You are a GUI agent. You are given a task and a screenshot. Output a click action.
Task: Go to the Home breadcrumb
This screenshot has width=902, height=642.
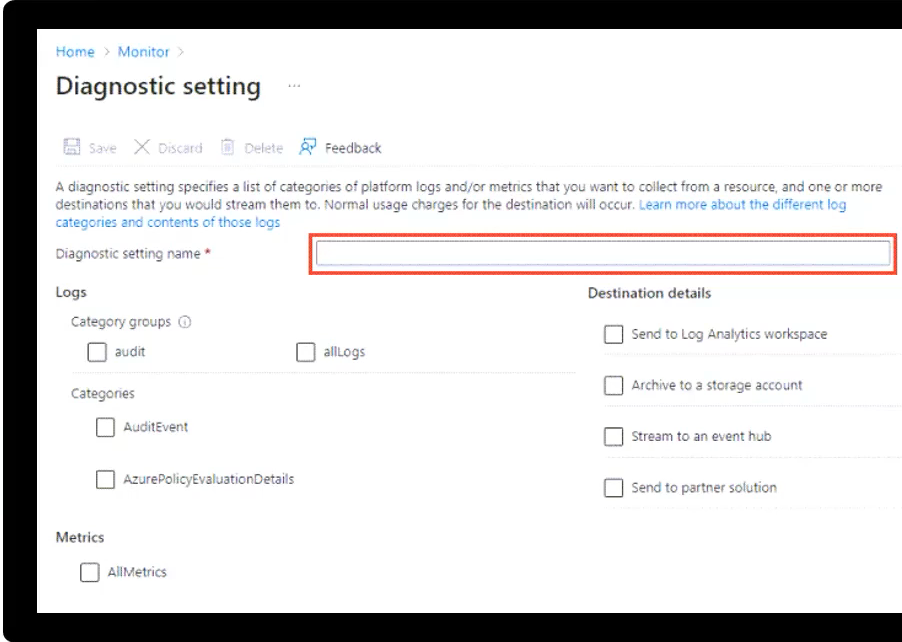[75, 52]
